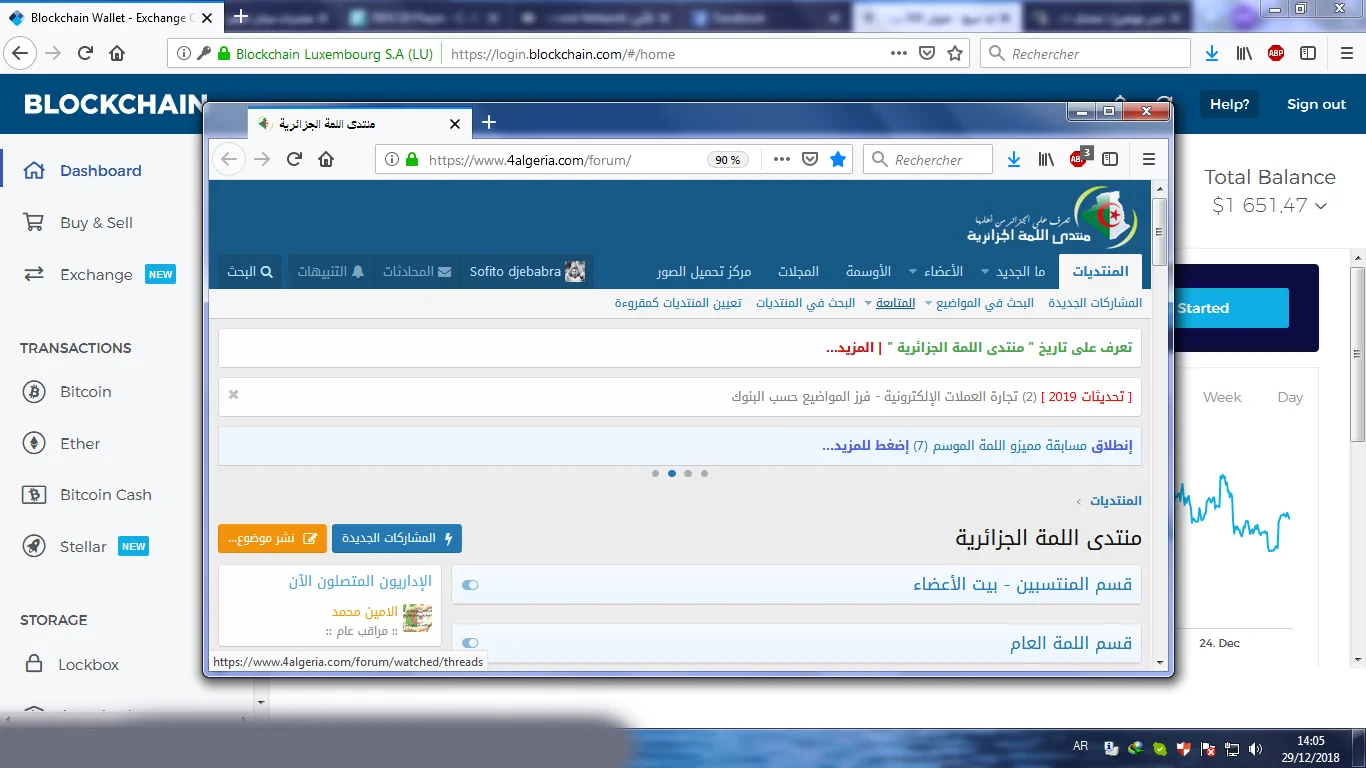Expand the ما الجديد navigation dropdown
This screenshot has width=1366, height=768.
click(x=986, y=272)
